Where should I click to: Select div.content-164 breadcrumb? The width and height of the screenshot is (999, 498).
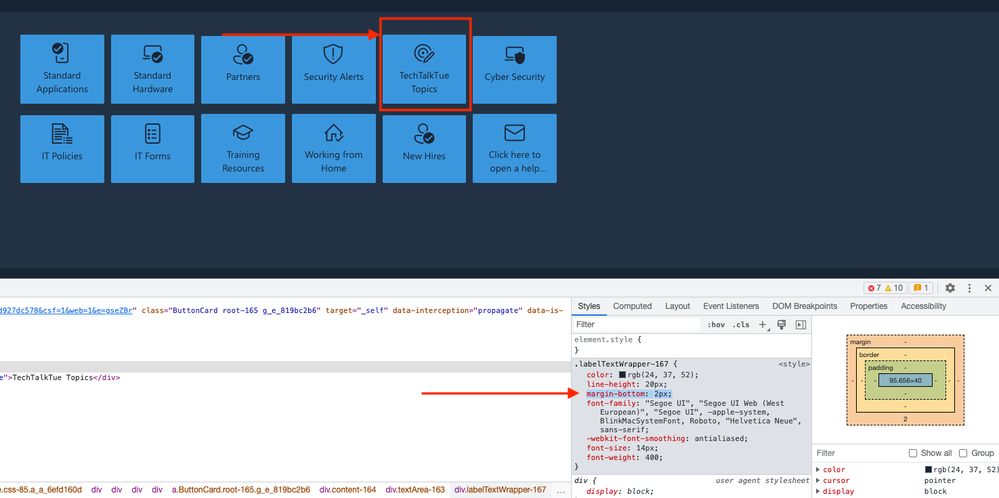pos(347,490)
